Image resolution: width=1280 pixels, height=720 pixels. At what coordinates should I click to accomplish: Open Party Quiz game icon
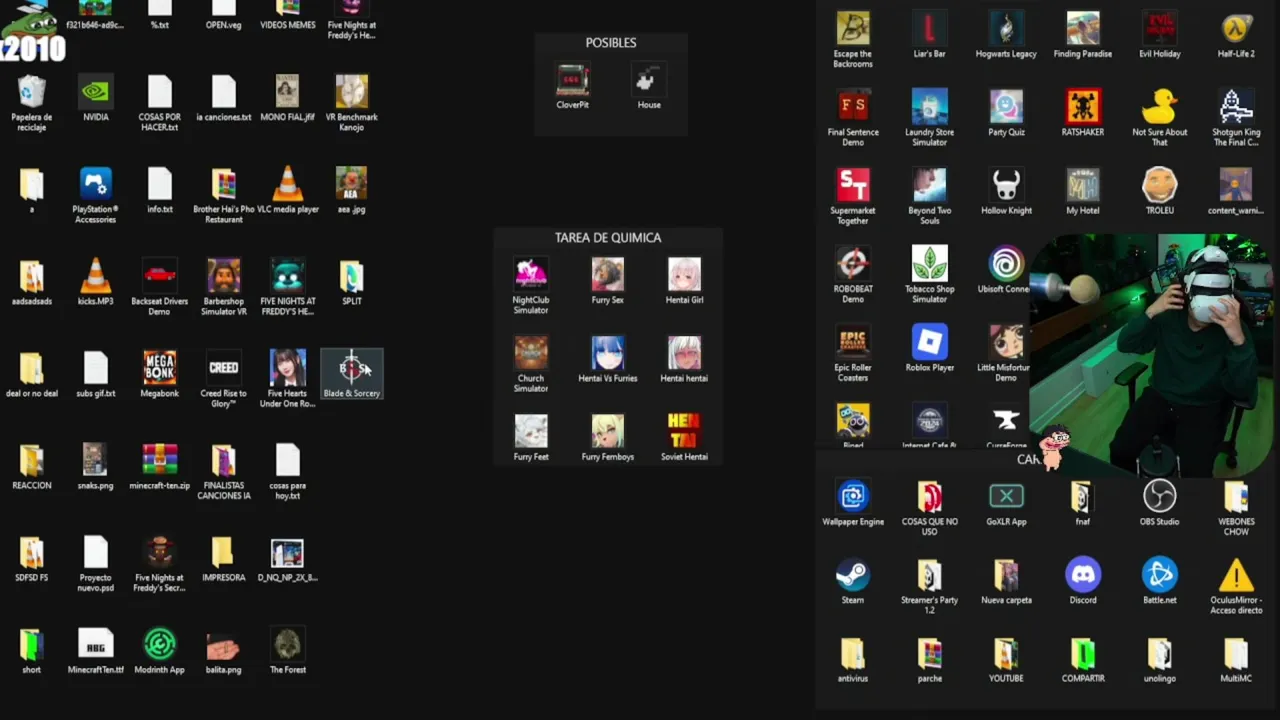click(1006, 106)
